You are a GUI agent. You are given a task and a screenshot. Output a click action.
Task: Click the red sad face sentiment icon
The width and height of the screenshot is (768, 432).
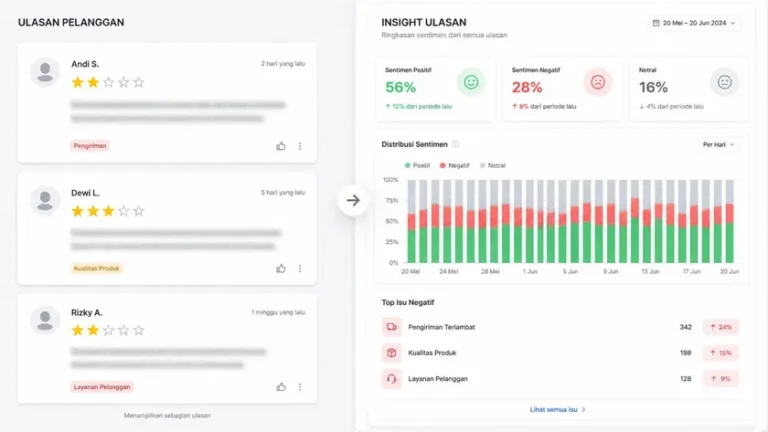tap(598, 82)
